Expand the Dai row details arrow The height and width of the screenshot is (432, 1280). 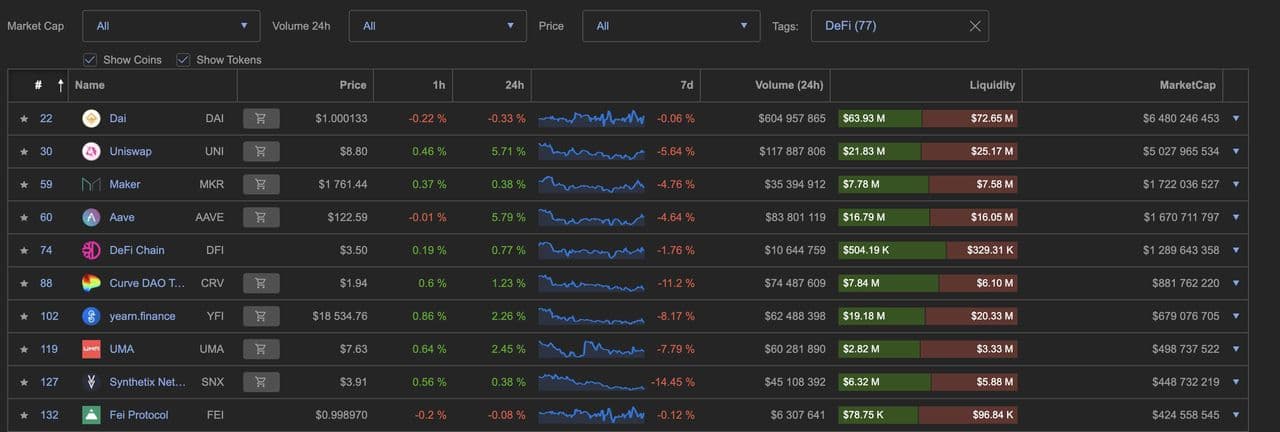click(x=1236, y=118)
